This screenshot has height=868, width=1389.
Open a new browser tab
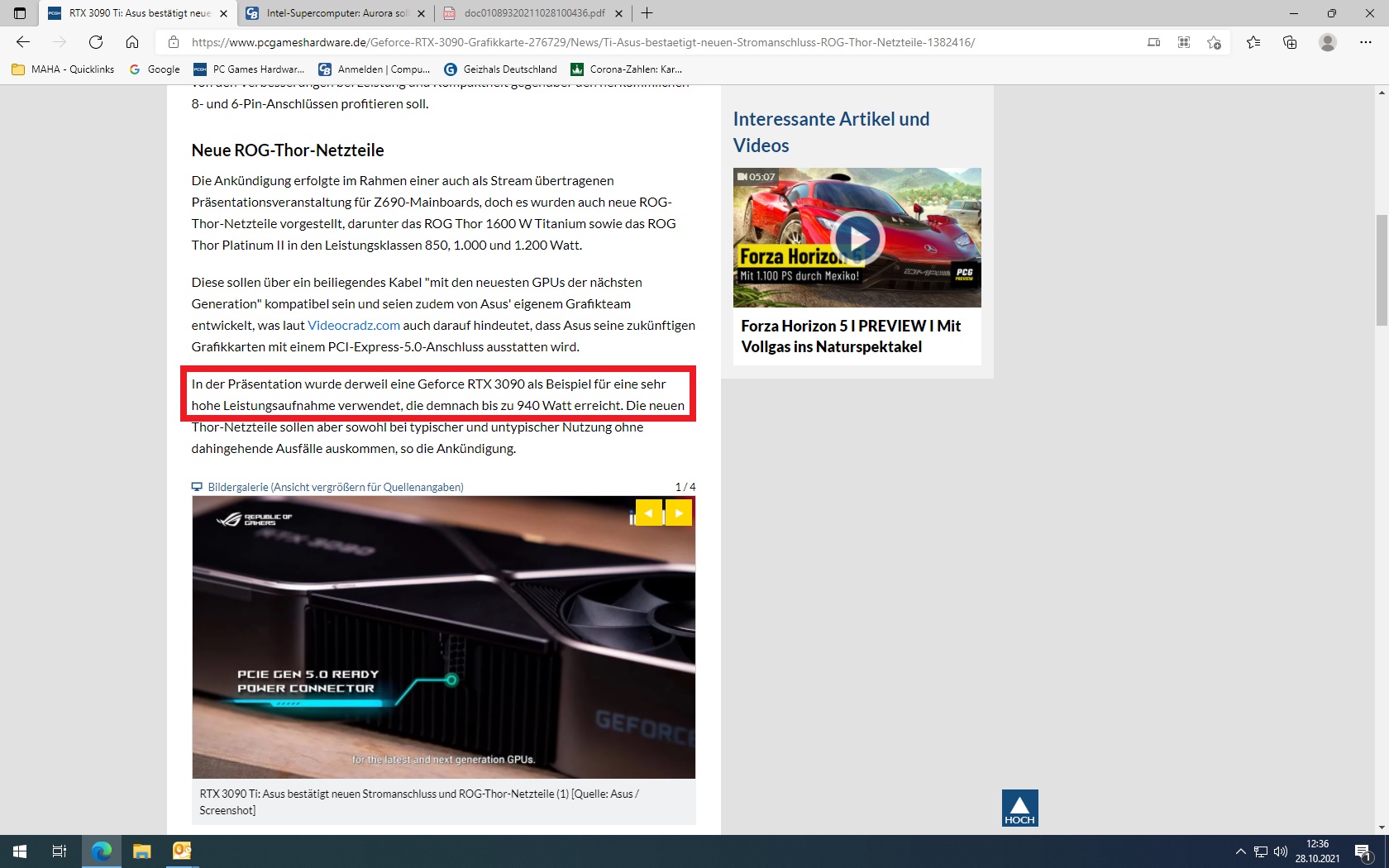(647, 13)
